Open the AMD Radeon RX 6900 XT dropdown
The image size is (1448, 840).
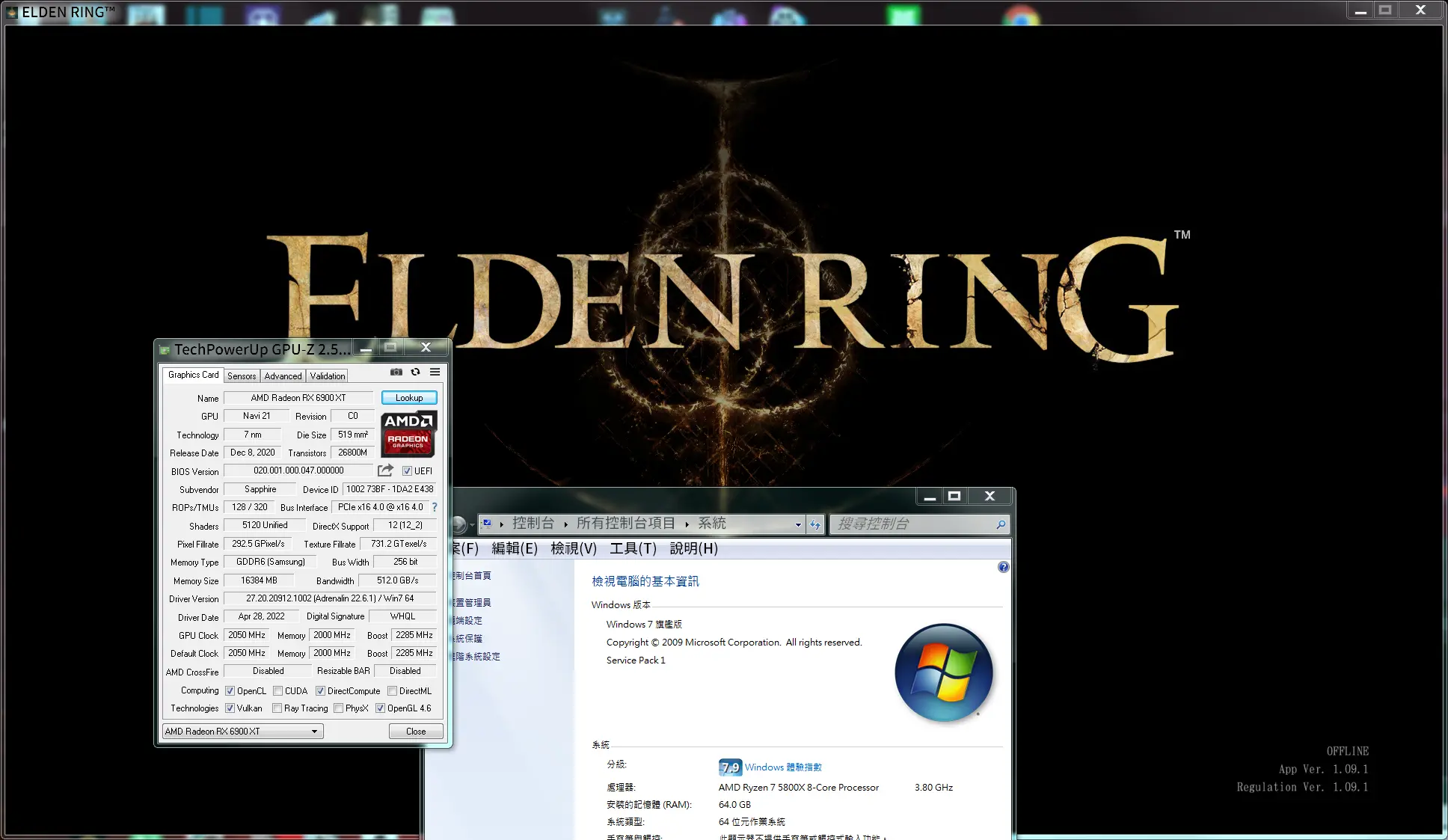[314, 732]
